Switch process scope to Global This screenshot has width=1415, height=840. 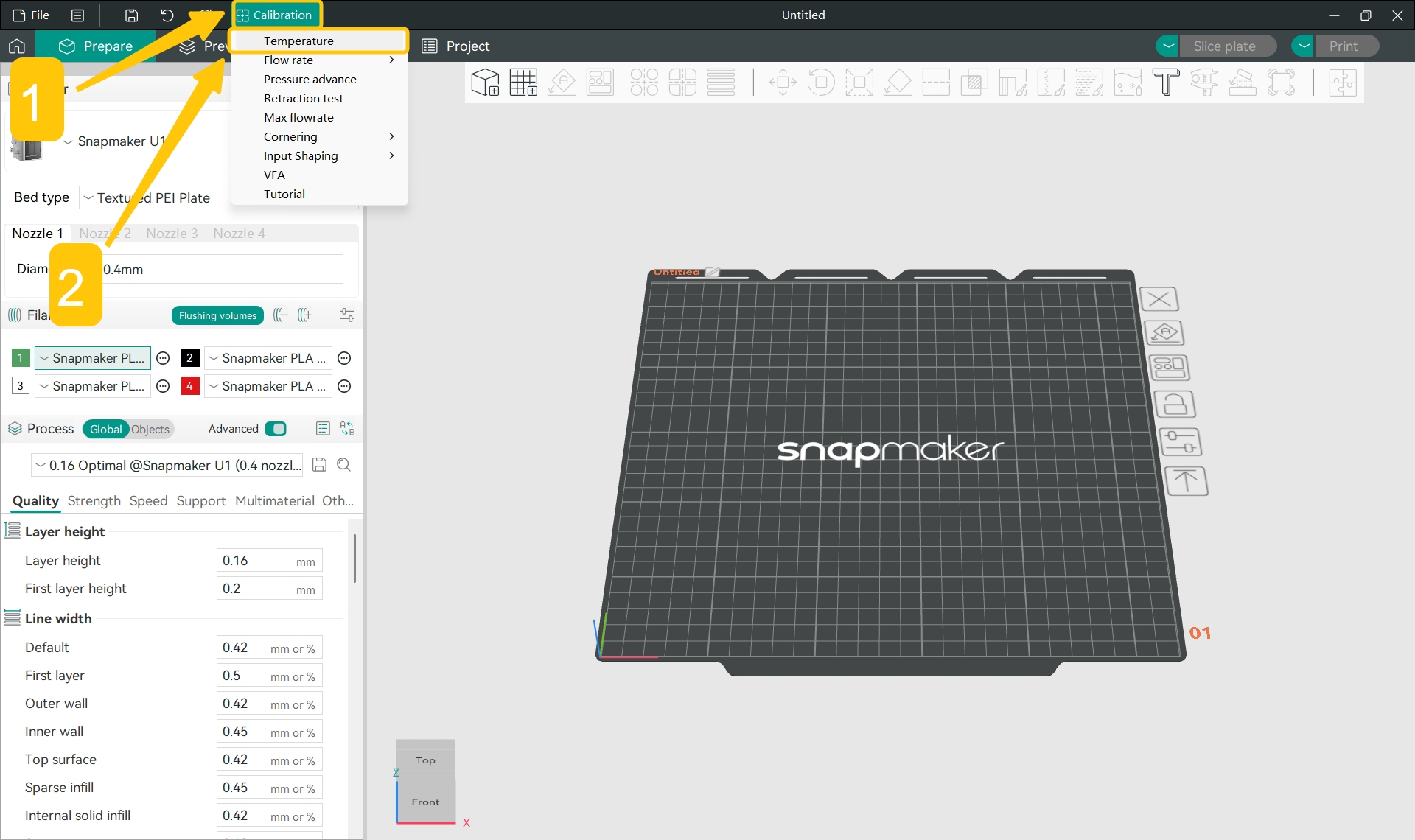point(106,430)
